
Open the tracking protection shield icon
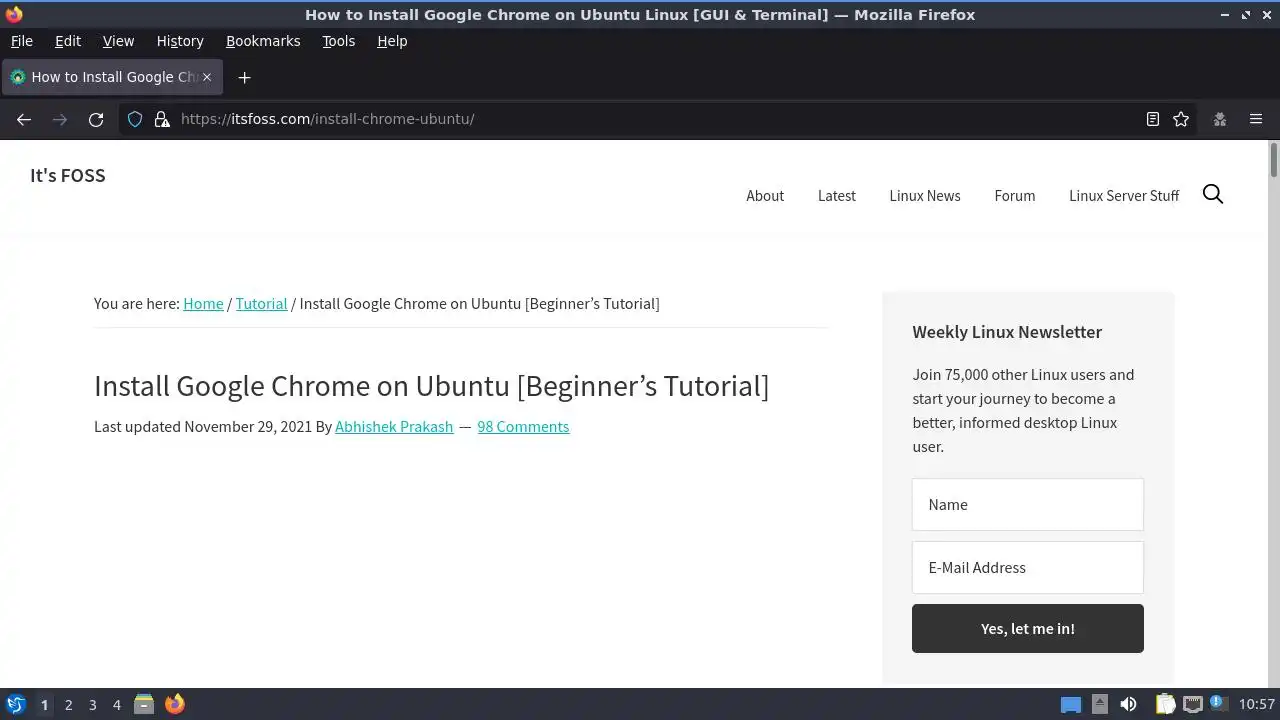tap(135, 119)
